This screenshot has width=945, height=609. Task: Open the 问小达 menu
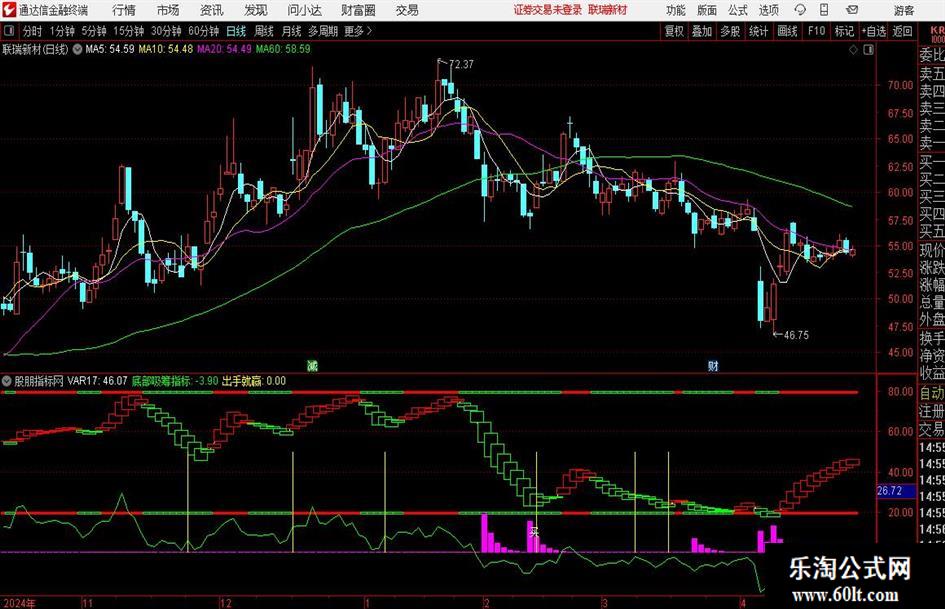pos(304,10)
